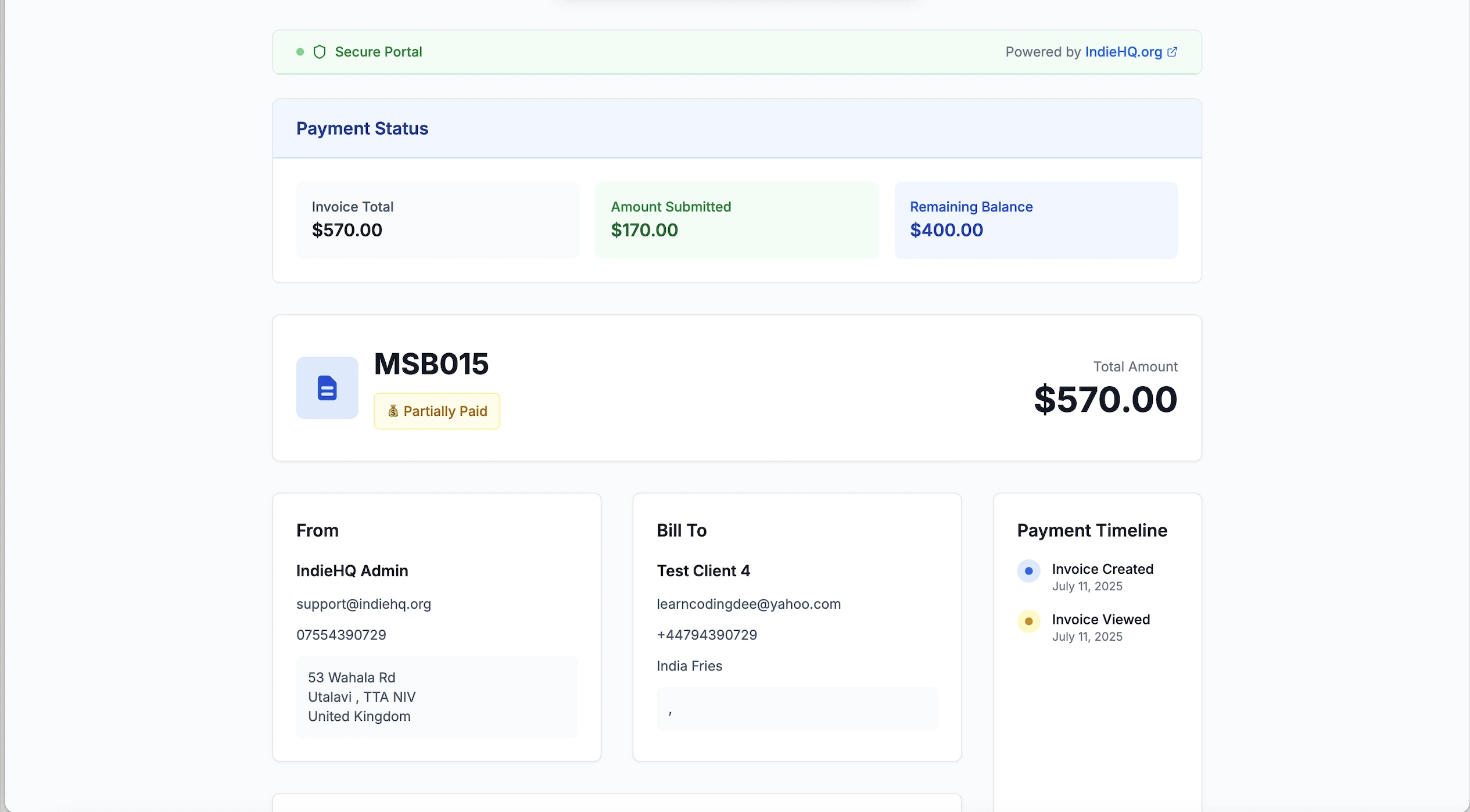Click the Partially Paid status badge
The height and width of the screenshot is (812, 1470).
[x=437, y=411]
